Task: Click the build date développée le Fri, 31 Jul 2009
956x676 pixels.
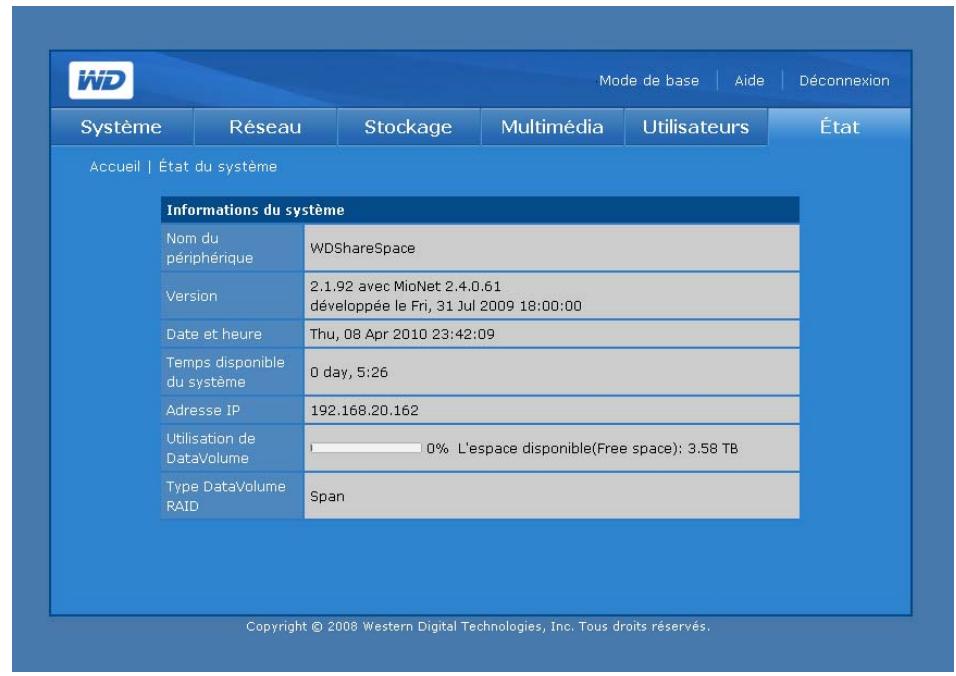Action: coord(446,305)
